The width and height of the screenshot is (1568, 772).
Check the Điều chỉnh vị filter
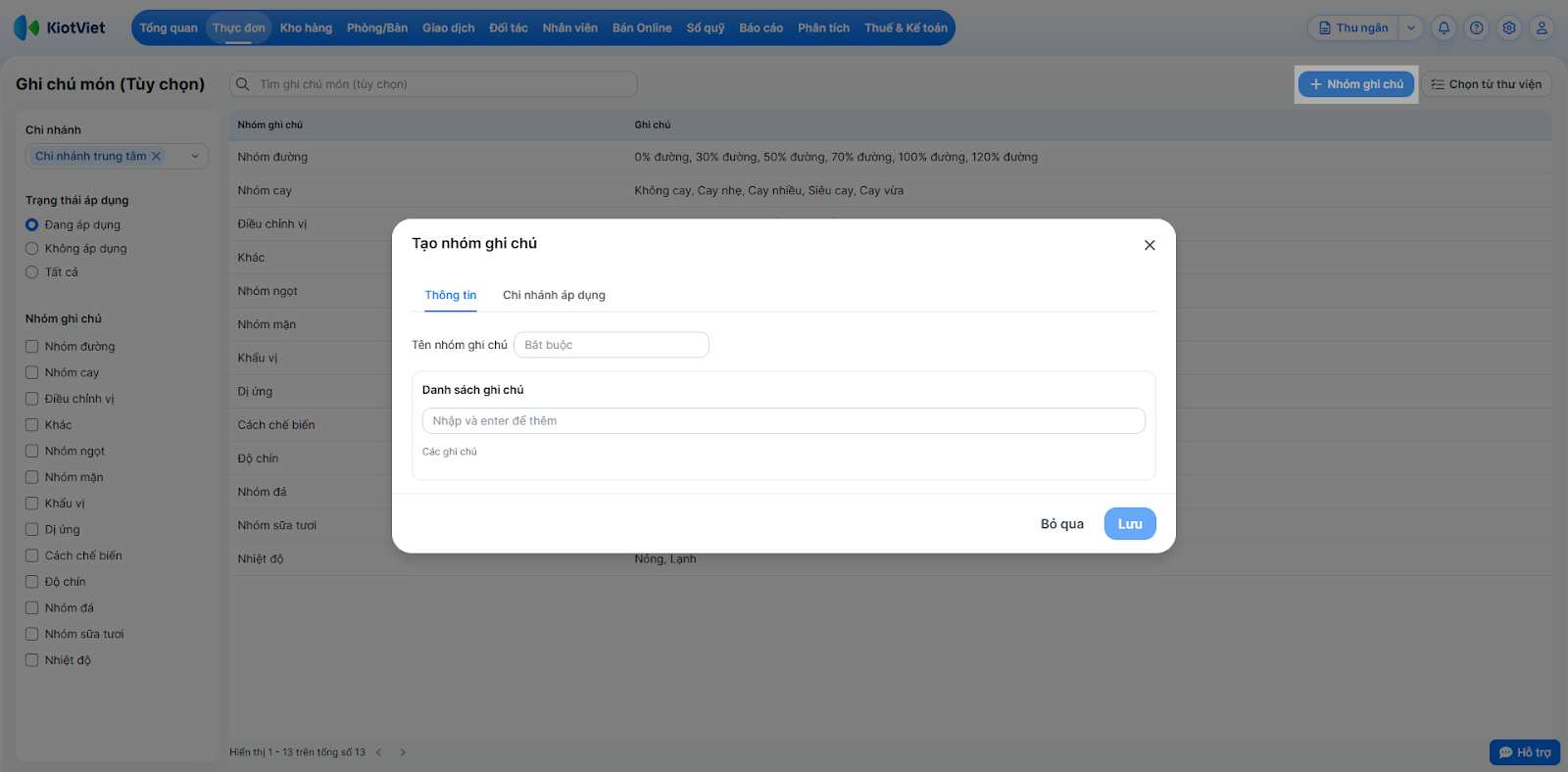(32, 399)
